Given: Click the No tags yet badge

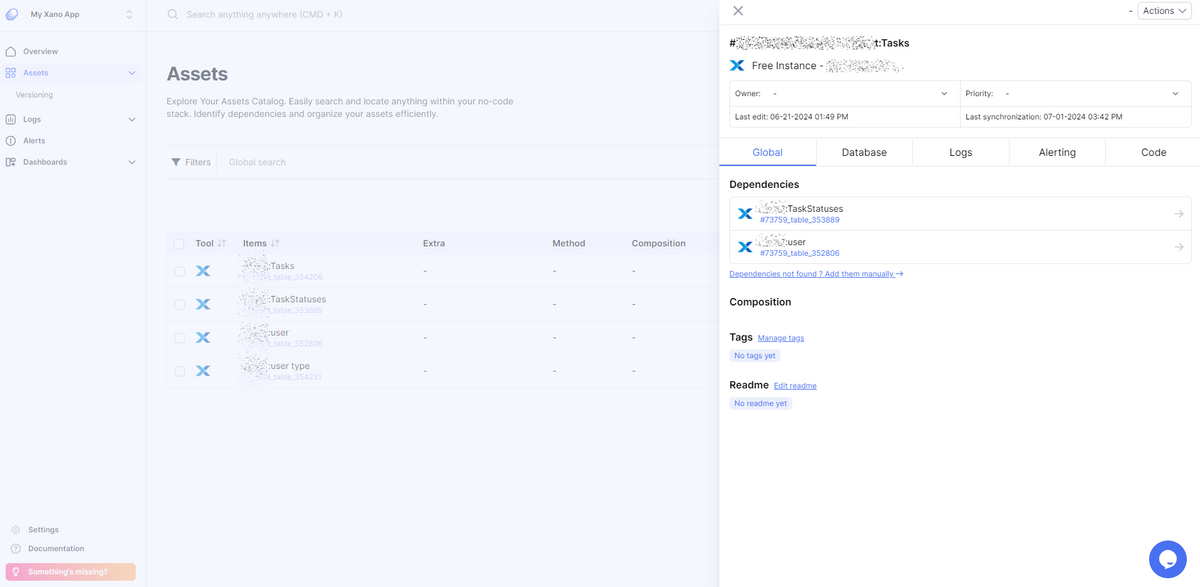Looking at the screenshot, I should 755,356.
